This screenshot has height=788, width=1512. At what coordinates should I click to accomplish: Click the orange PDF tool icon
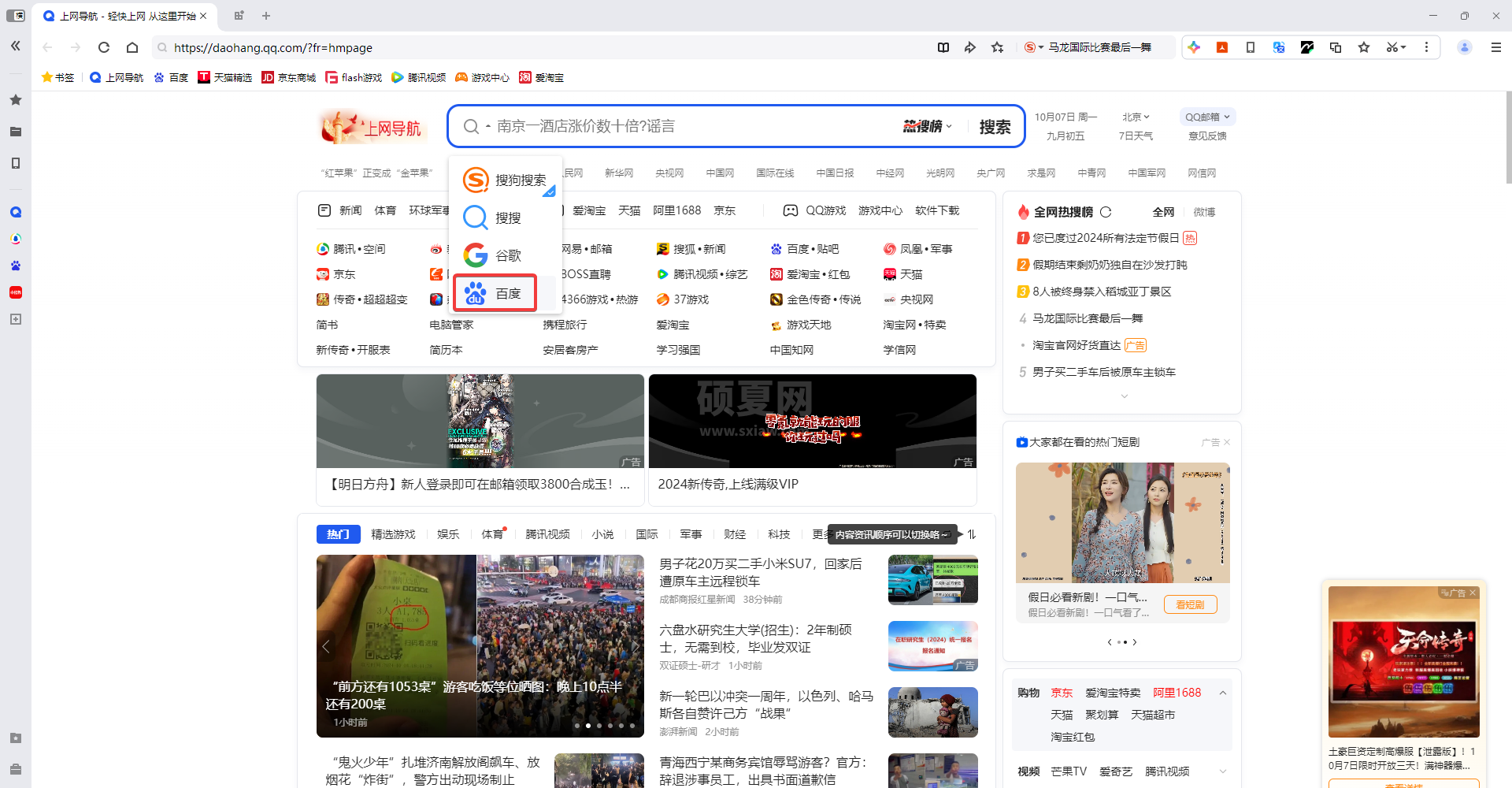point(1222,47)
